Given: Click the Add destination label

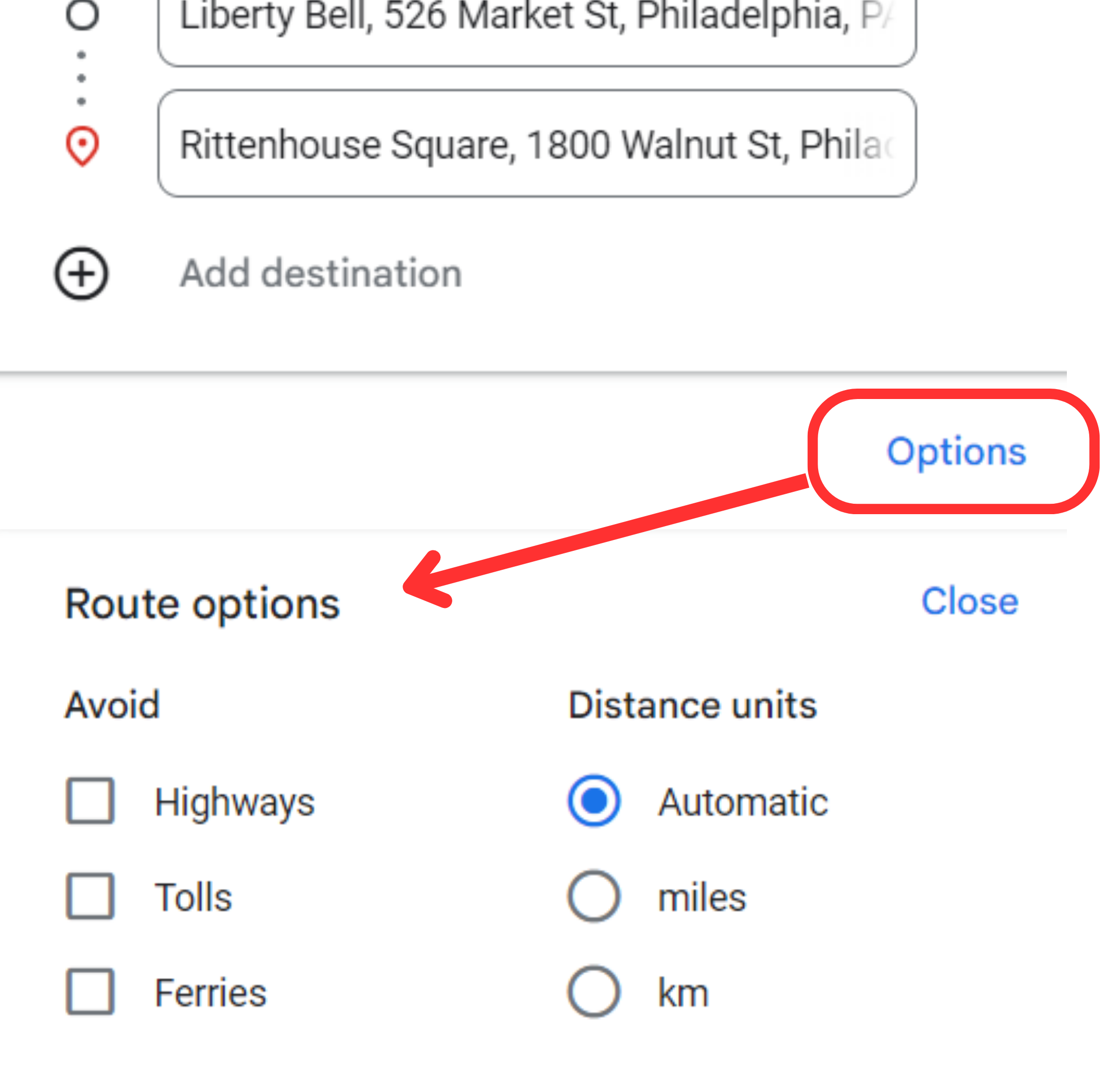Looking at the screenshot, I should (x=321, y=272).
